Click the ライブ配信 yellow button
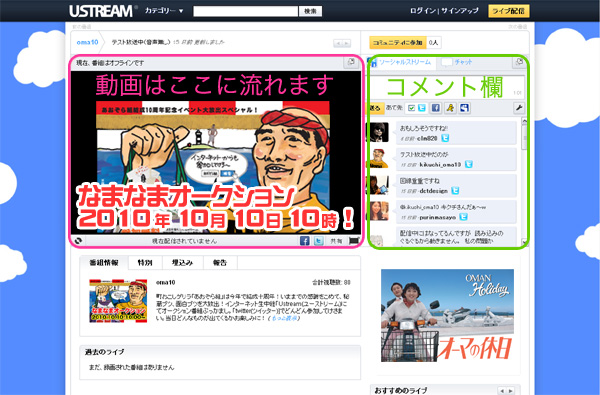Viewport: 600px width, 395px height. [x=509, y=11]
